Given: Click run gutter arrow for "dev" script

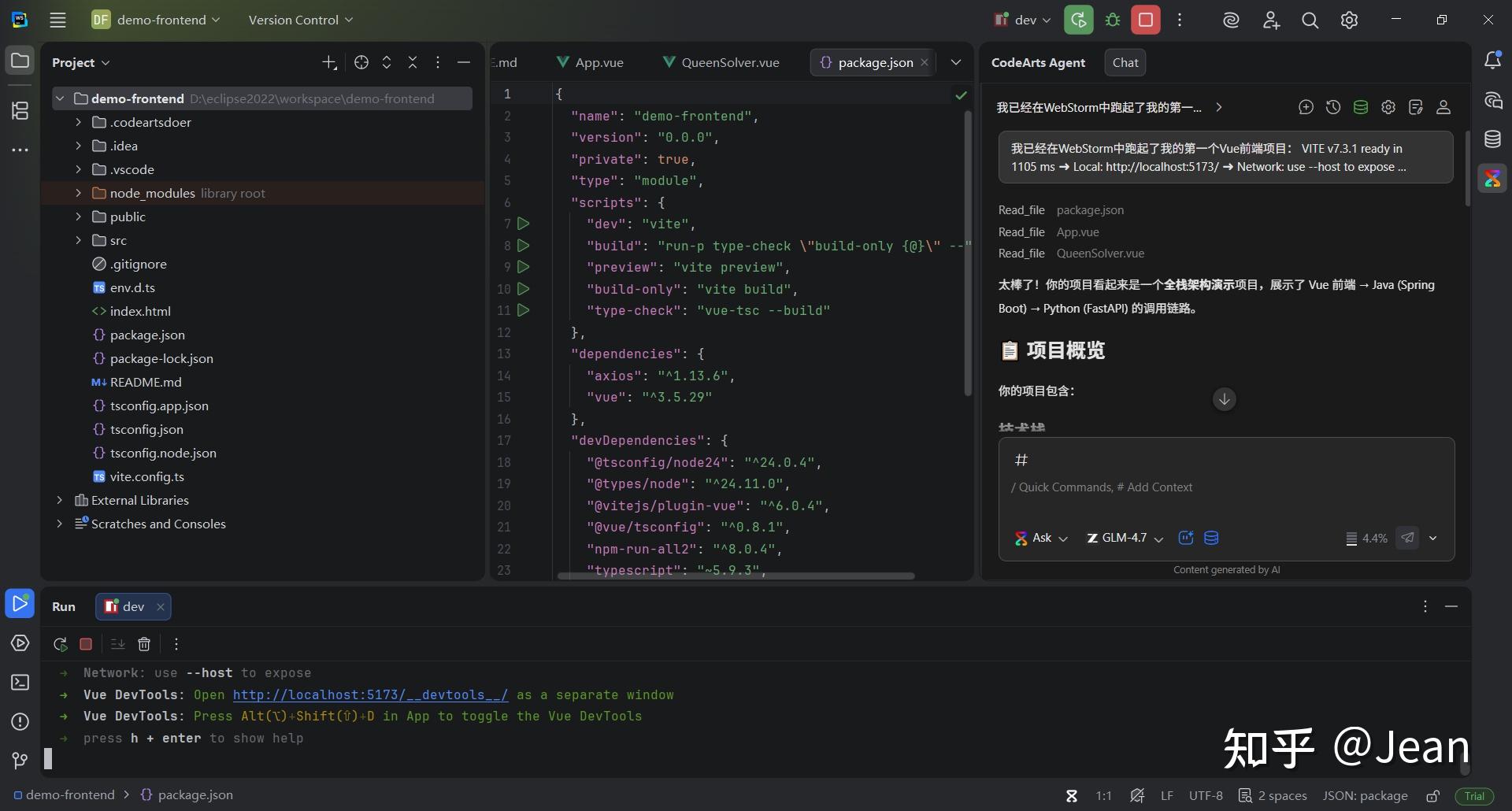Looking at the screenshot, I should [523, 224].
